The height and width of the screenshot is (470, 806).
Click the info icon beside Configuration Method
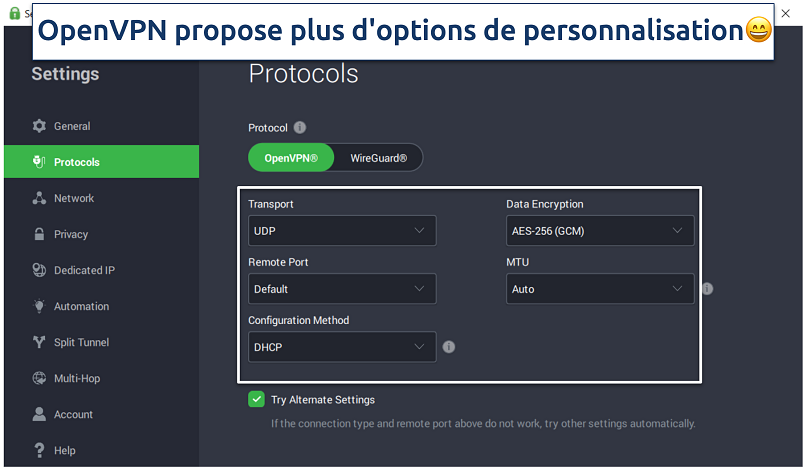(449, 347)
